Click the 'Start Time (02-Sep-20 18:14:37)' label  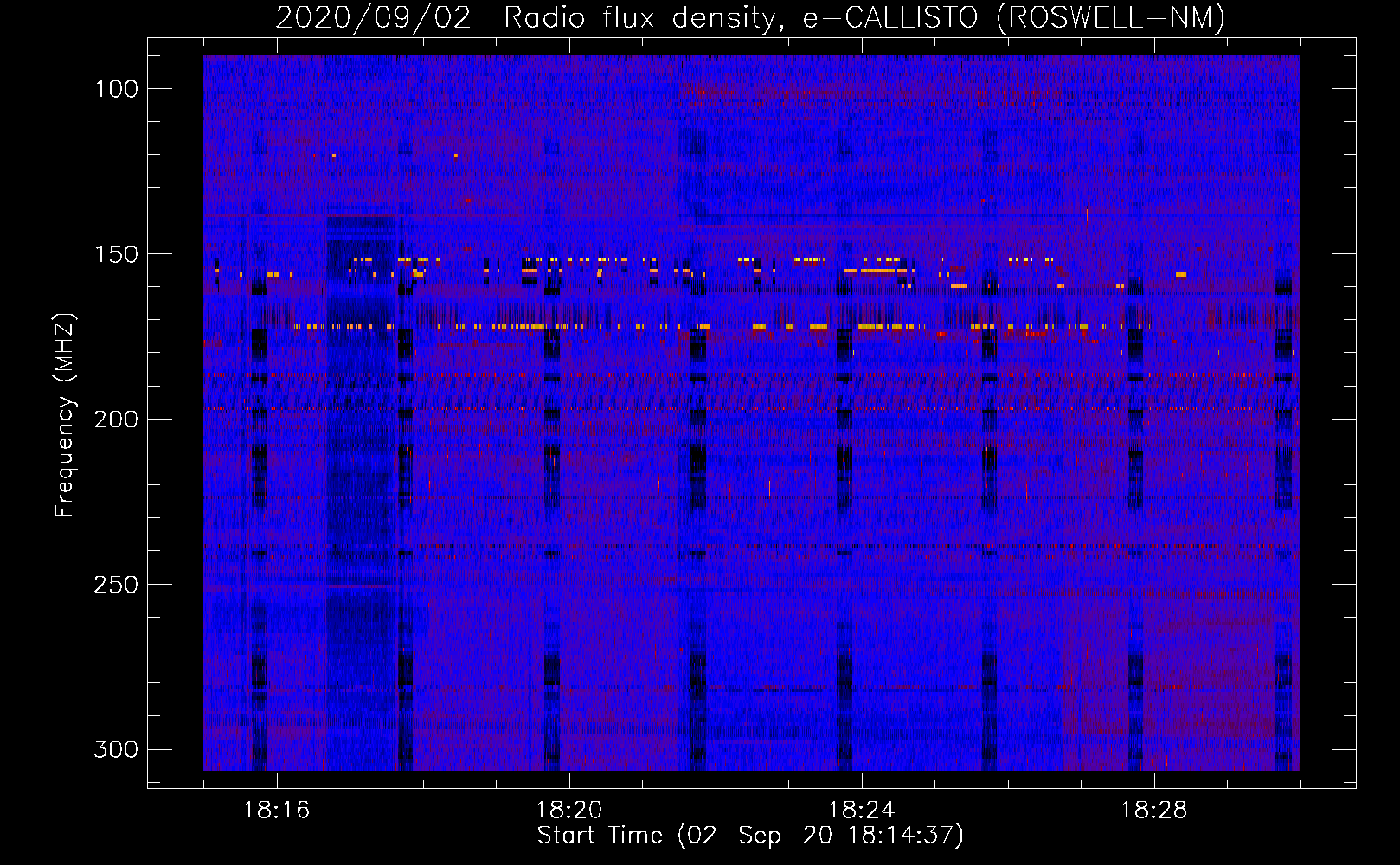pos(750,836)
